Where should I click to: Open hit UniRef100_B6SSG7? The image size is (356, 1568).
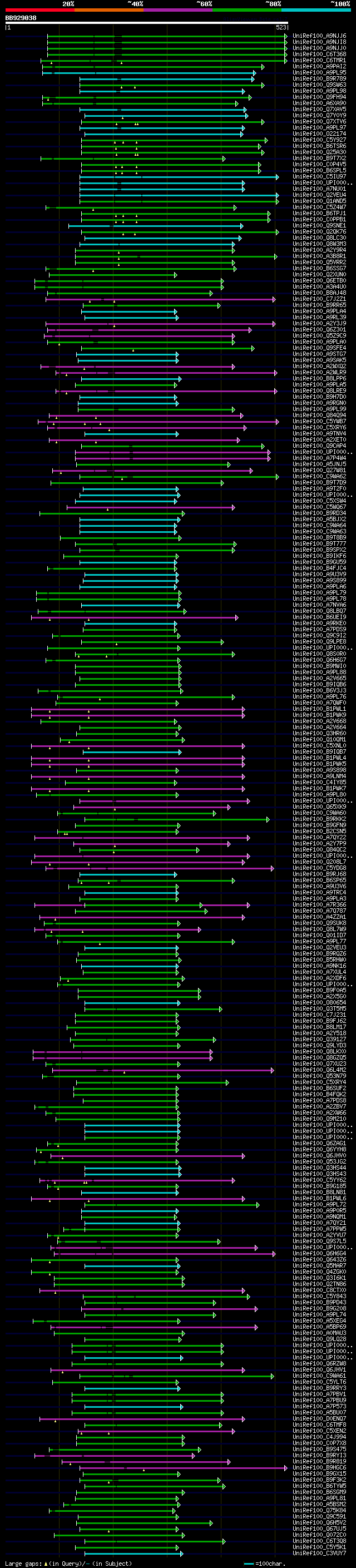pos(319,269)
